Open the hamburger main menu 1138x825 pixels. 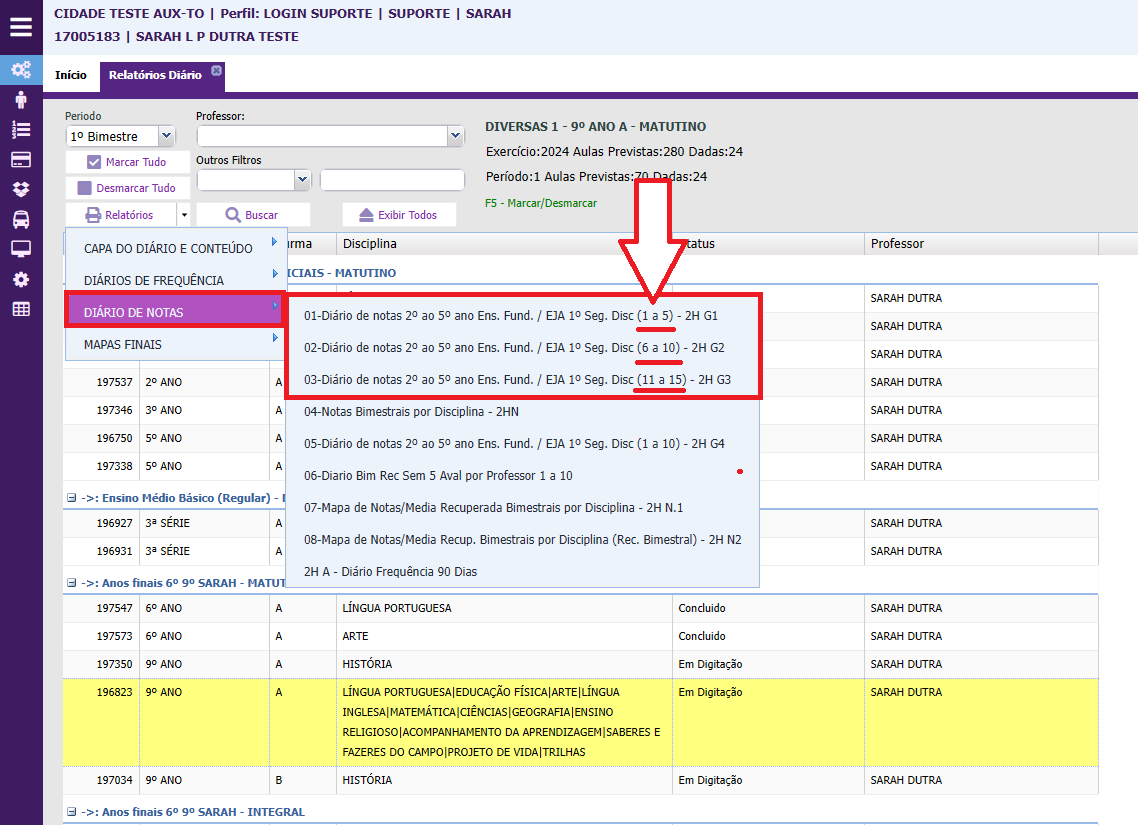(21, 26)
